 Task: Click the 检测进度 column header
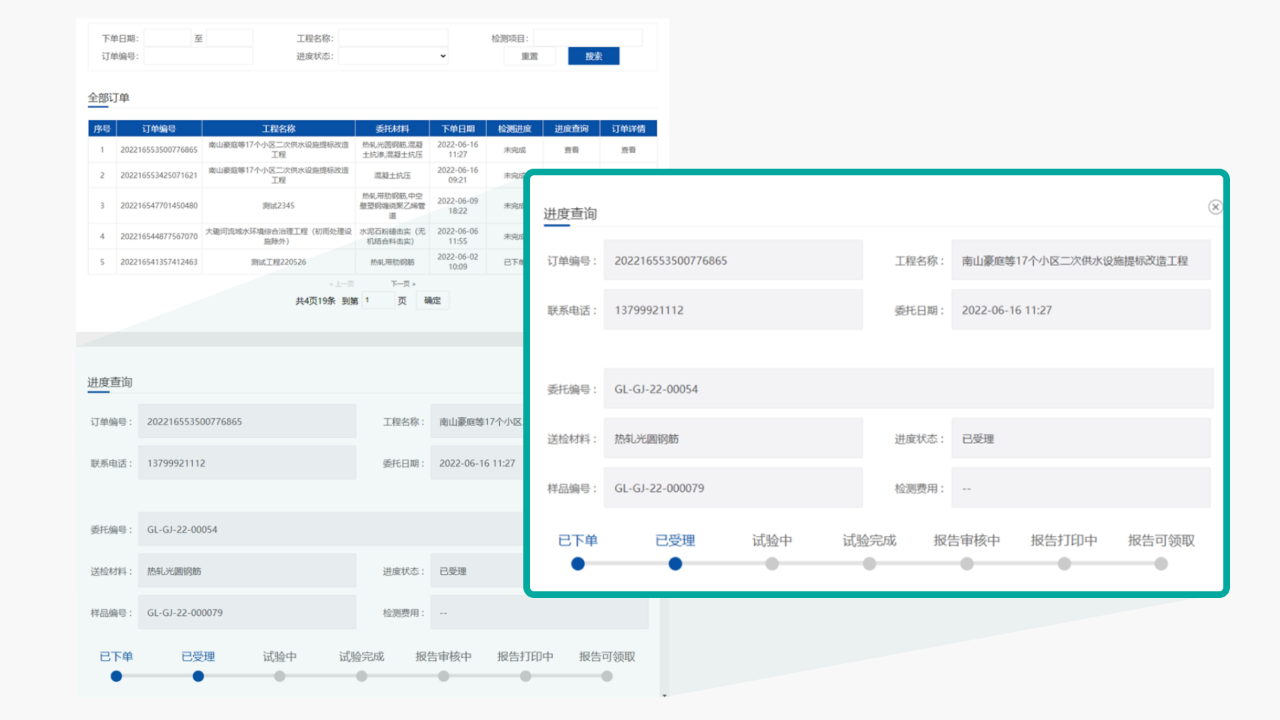point(515,129)
